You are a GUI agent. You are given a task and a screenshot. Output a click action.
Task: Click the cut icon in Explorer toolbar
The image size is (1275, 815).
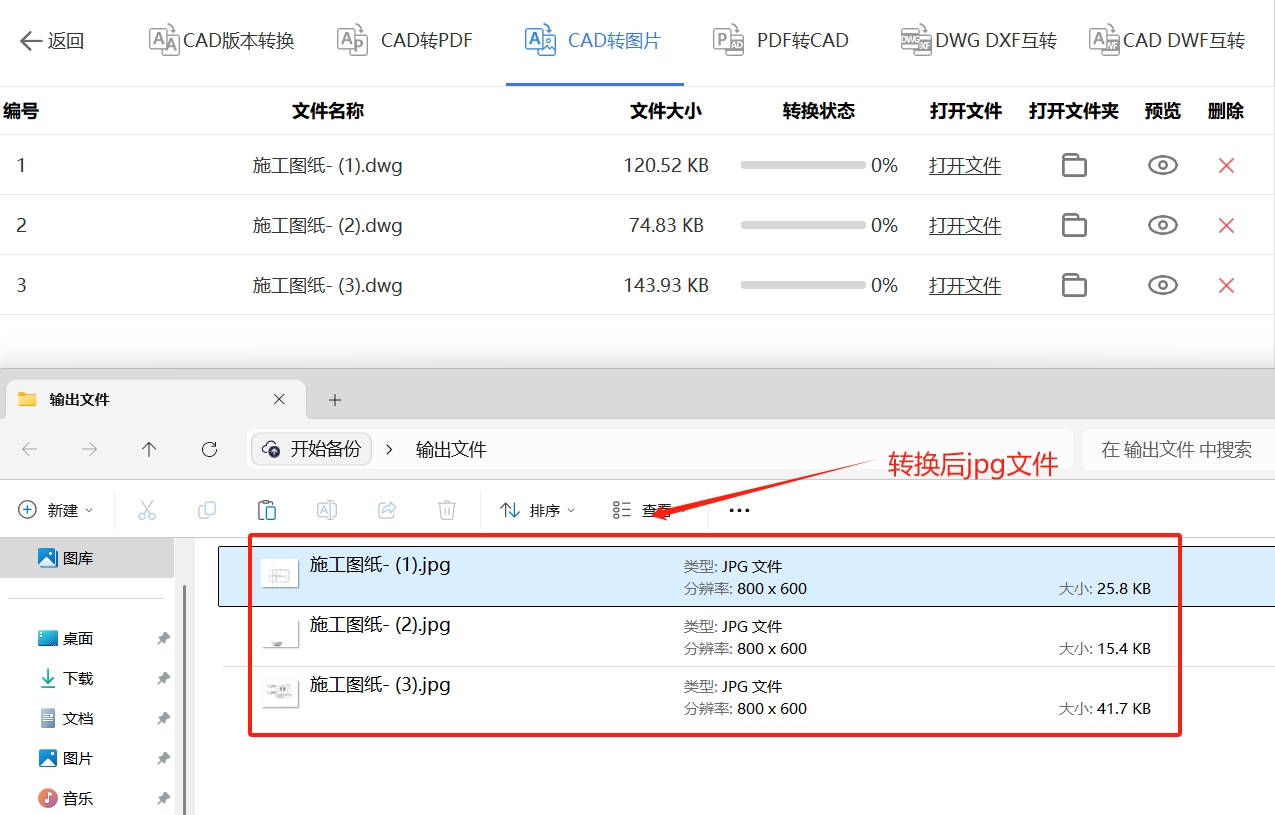[147, 510]
